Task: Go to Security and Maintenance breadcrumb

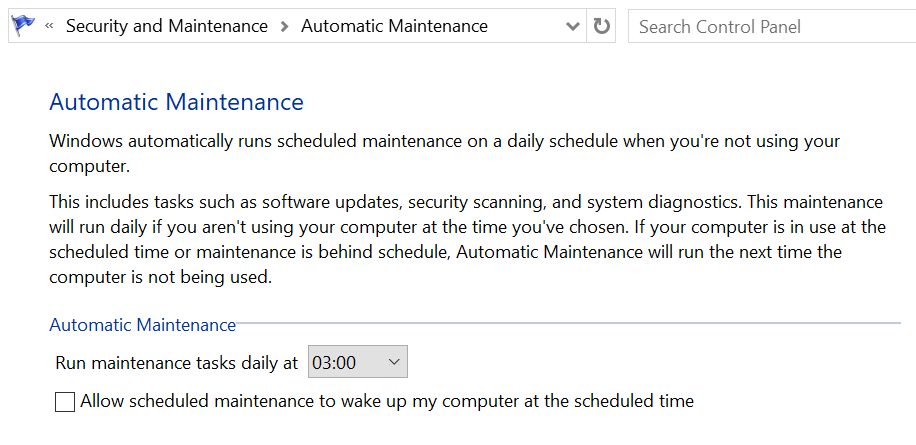Action: point(167,27)
